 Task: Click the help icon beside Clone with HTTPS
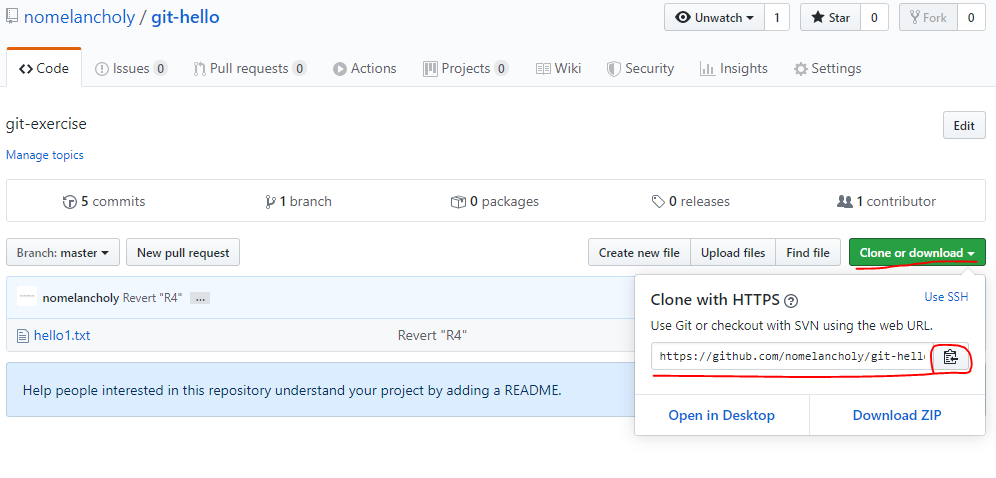pos(791,301)
